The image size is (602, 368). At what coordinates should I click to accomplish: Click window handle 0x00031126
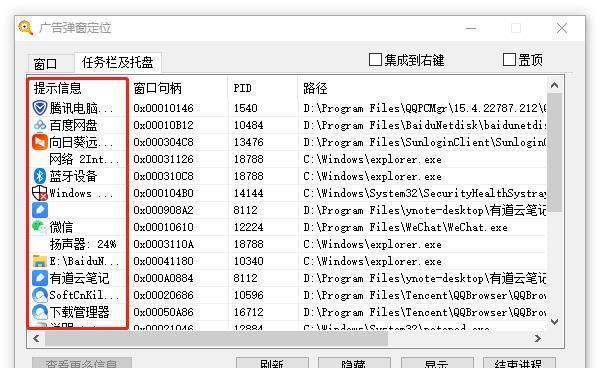(x=164, y=159)
